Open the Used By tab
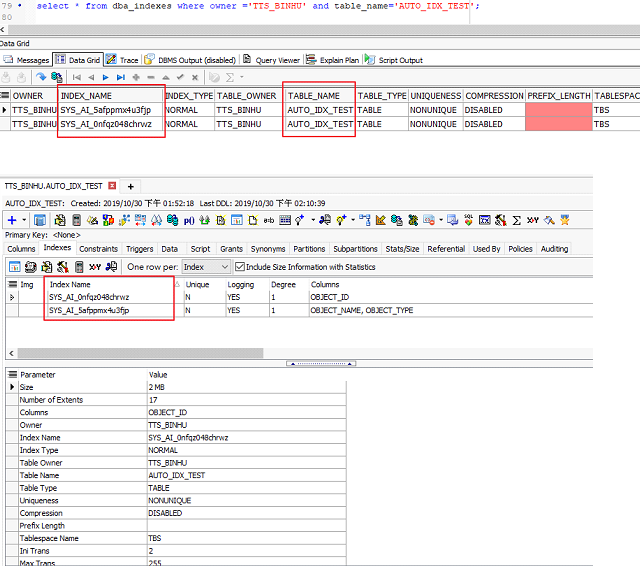 point(486,249)
